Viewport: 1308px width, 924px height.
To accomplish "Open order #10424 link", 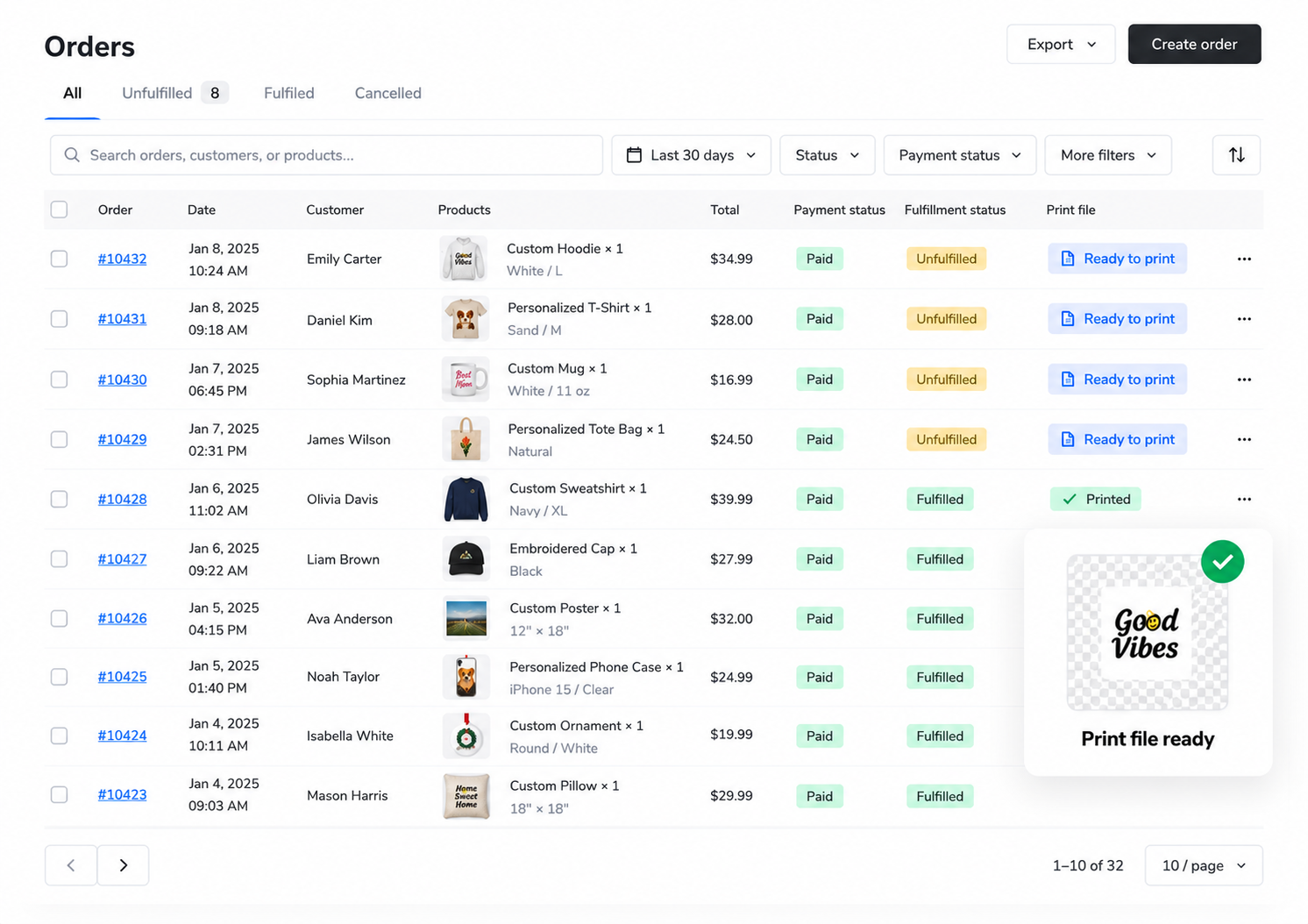I will (x=122, y=736).
